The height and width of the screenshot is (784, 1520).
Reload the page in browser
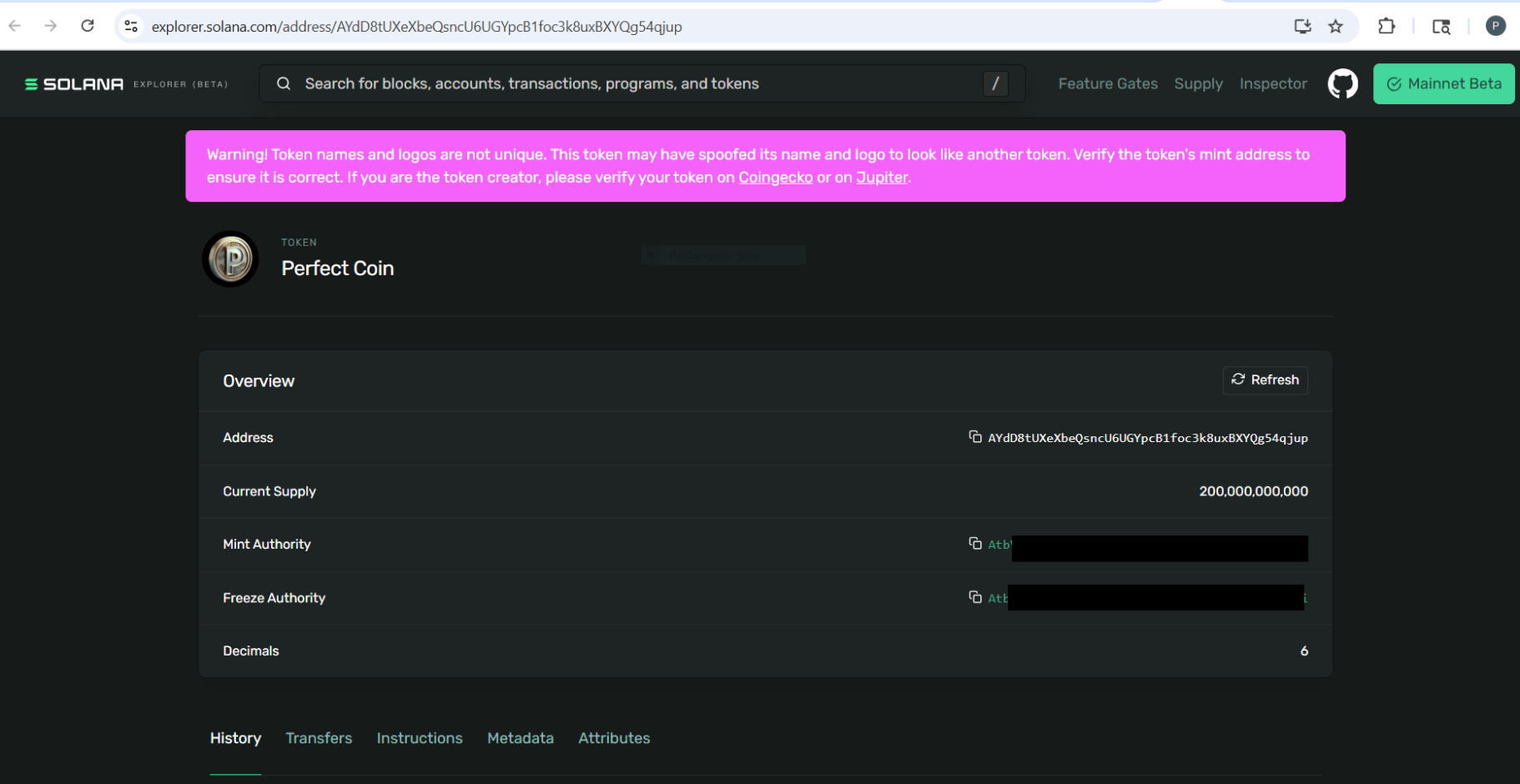pos(88,26)
